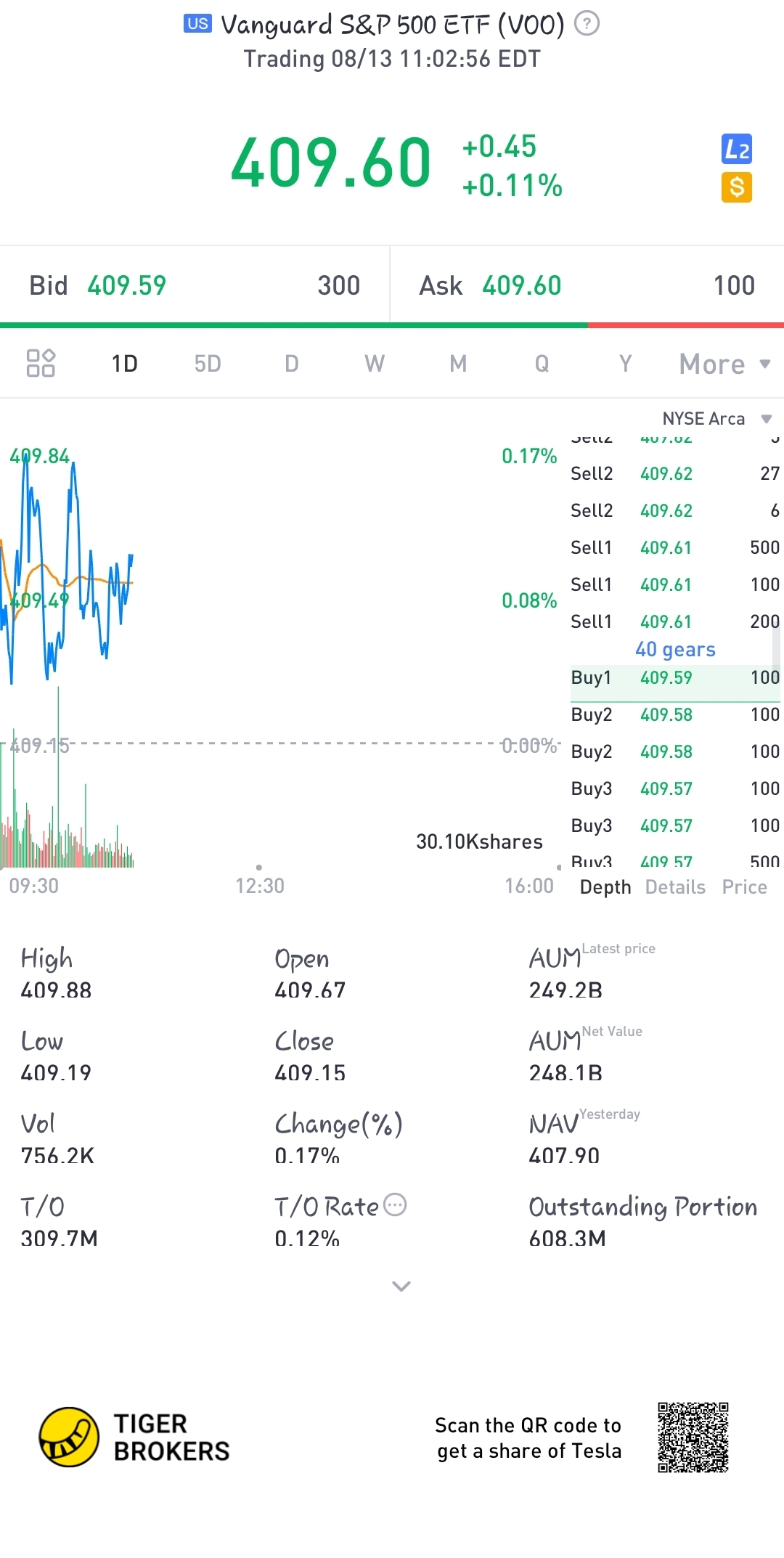Screen dimensions: 784x1558
Task: Select the Sell1 409.61 row with size 200
Action: 675,621
